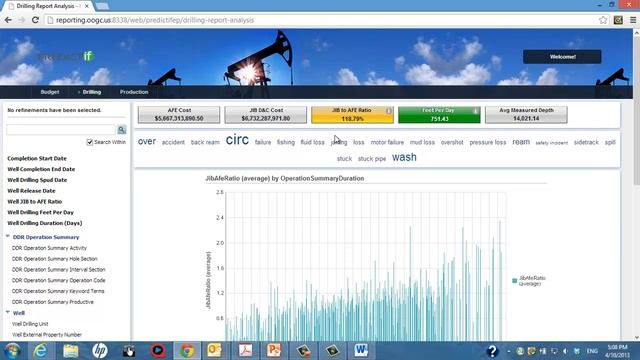Select the 'pressure loss' tag term
The image size is (640, 360).
[x=488, y=142]
